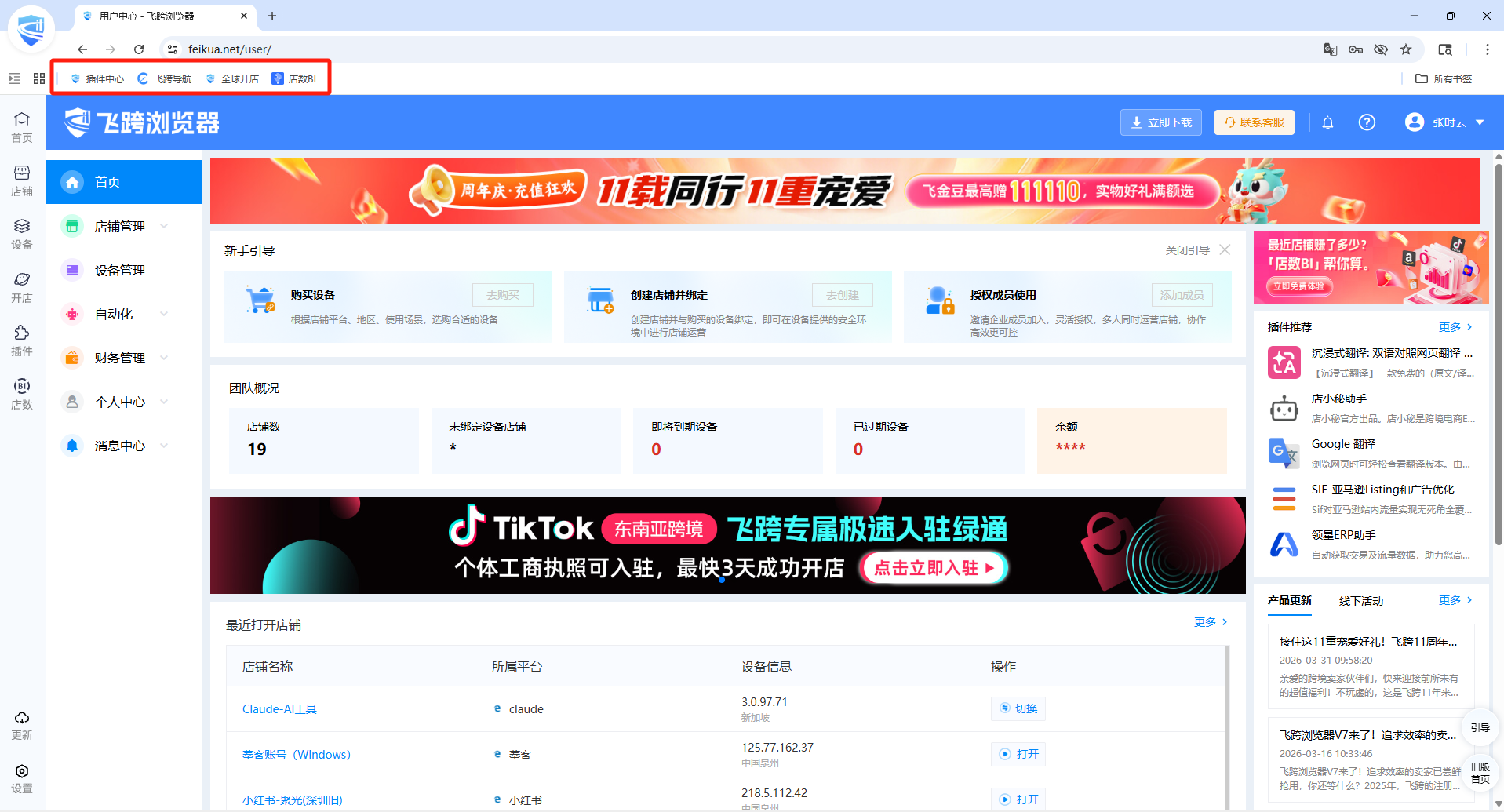Image resolution: width=1504 pixels, height=812 pixels.
Task: Open the 沉浸式翻译 plugin icon
Action: (1284, 362)
